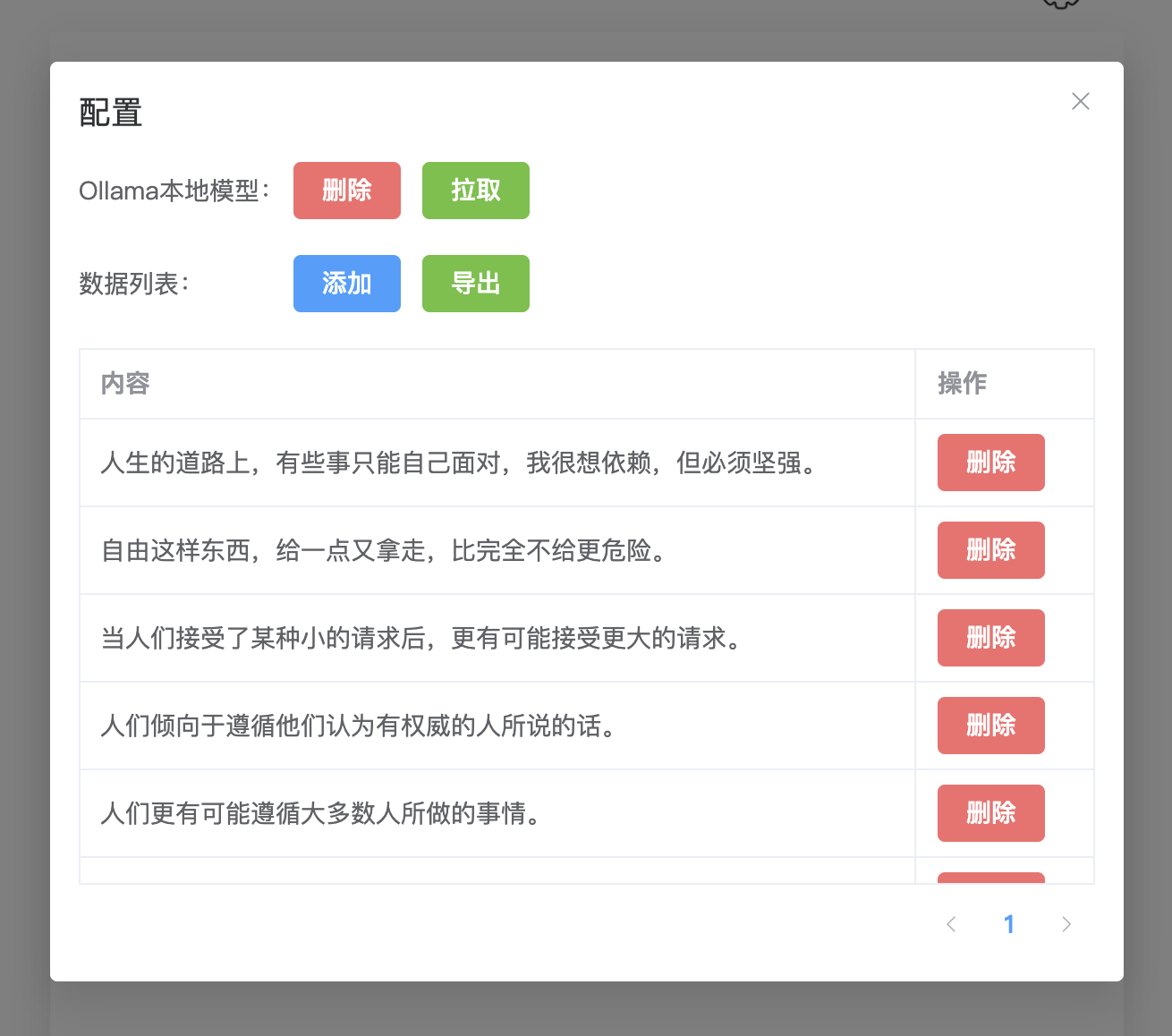The height and width of the screenshot is (1036, 1172).
Task: Click the previous page arrow
Action: (951, 924)
